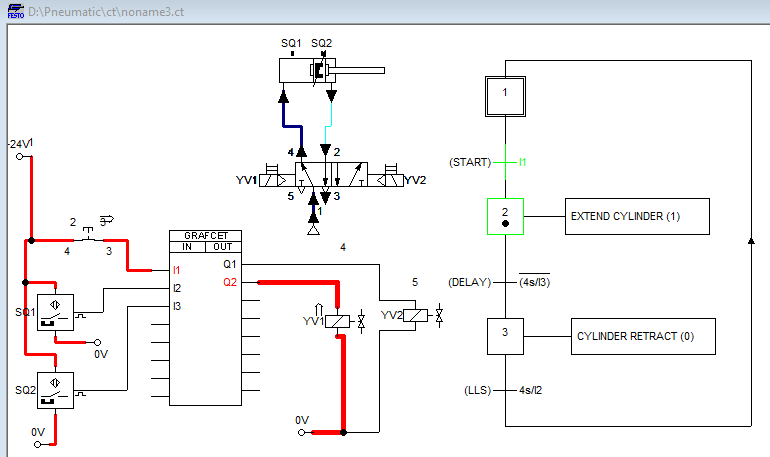Select the SQ2 proximity sensor block
This screenshot has width=770, height=457.
tap(55, 390)
